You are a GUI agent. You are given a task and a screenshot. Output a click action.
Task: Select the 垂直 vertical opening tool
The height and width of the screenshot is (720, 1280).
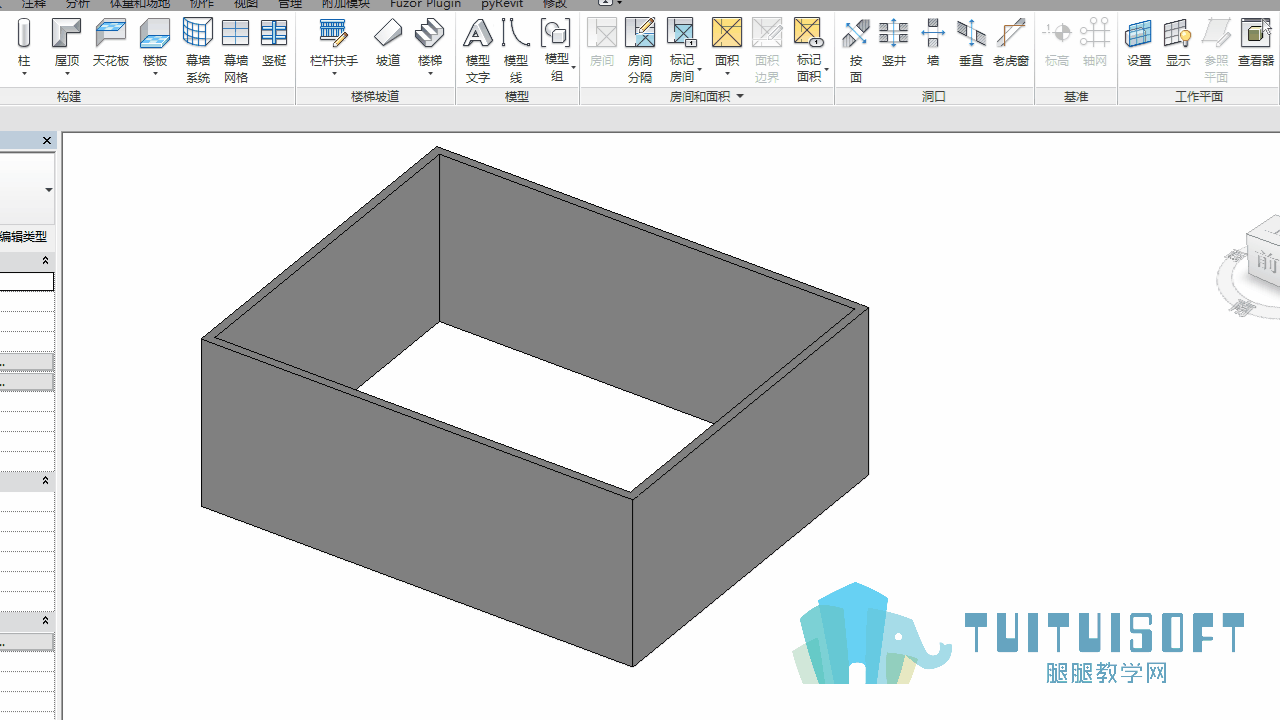point(971,44)
